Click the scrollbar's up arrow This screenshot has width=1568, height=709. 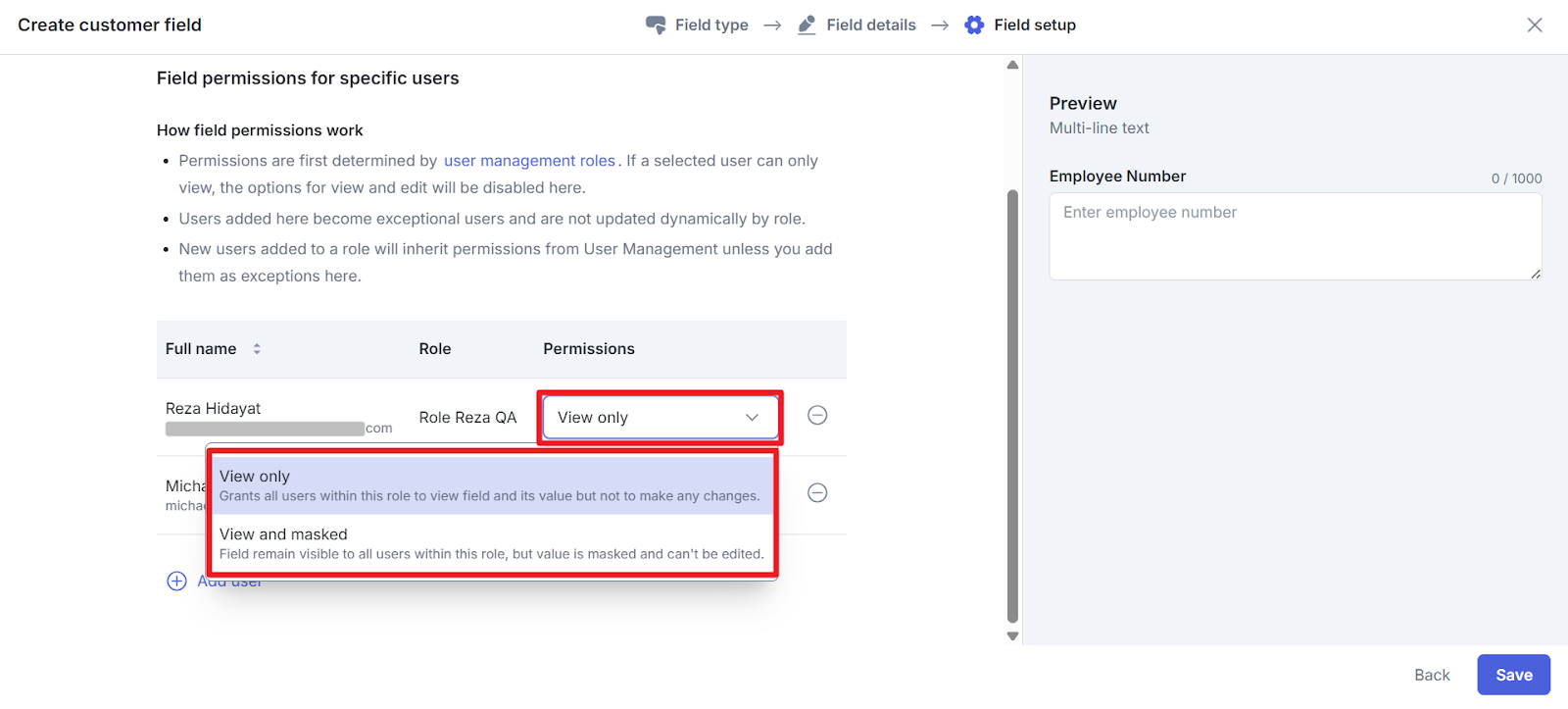click(x=1012, y=66)
